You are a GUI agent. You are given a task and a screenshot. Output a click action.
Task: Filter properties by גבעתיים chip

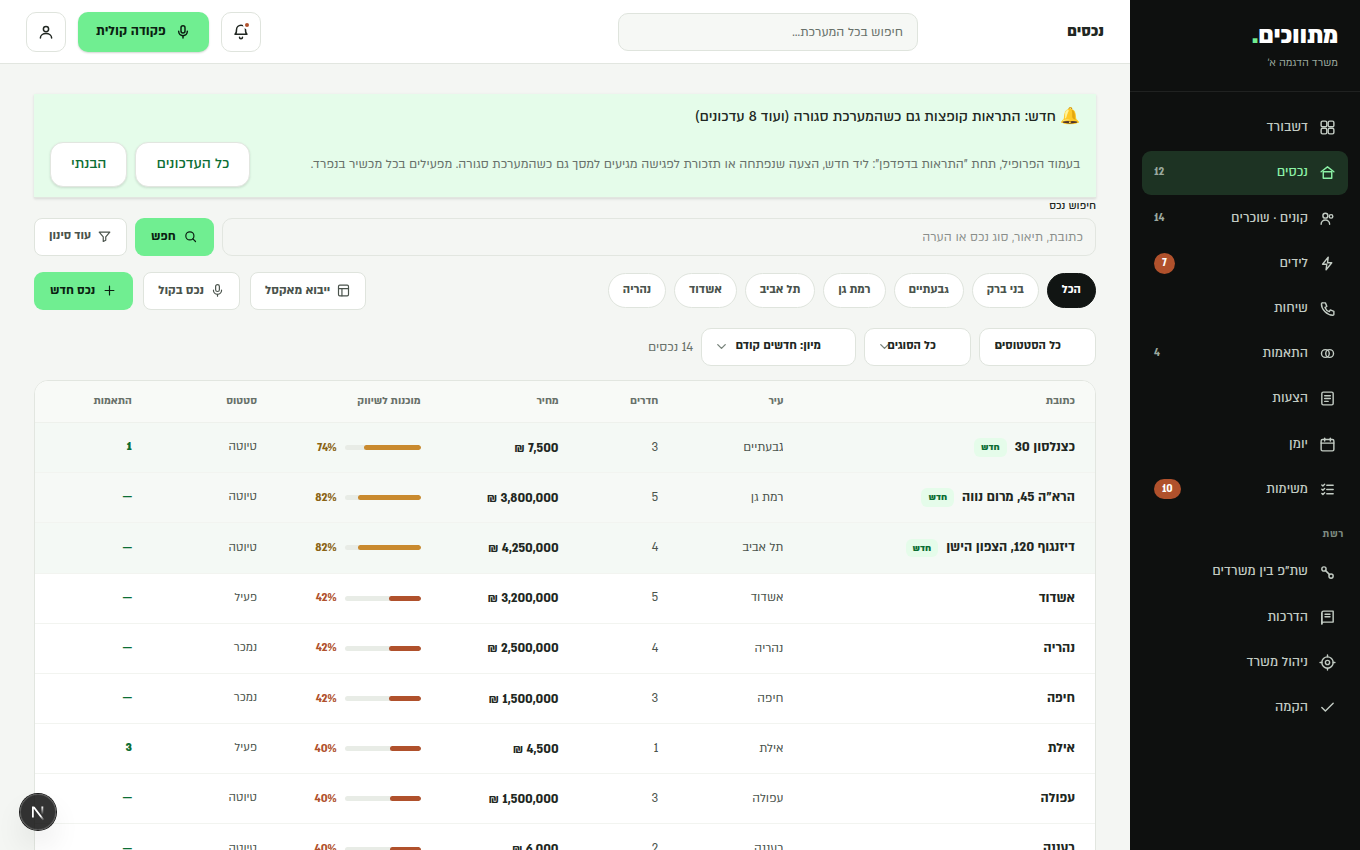click(x=929, y=290)
